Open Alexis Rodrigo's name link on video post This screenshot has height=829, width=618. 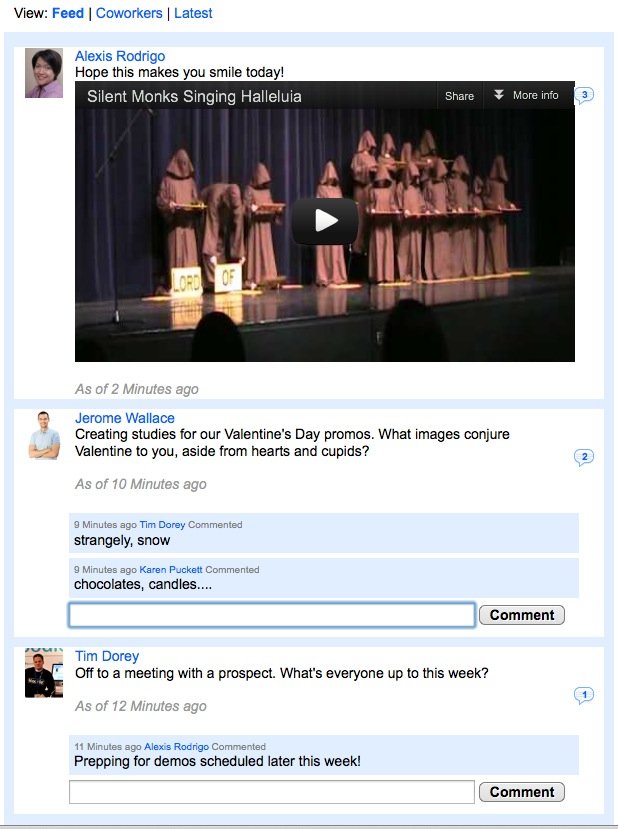[120, 56]
